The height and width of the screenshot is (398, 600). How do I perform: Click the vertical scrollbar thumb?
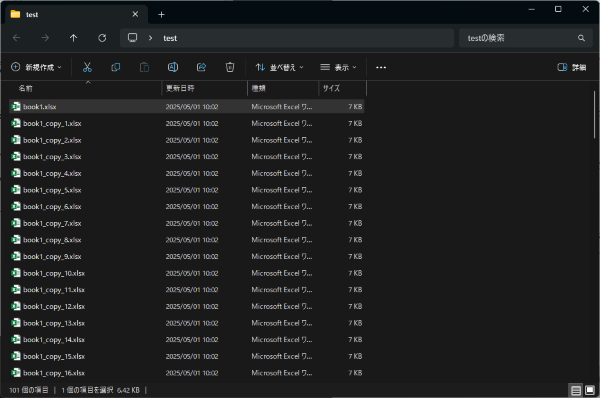point(594,115)
